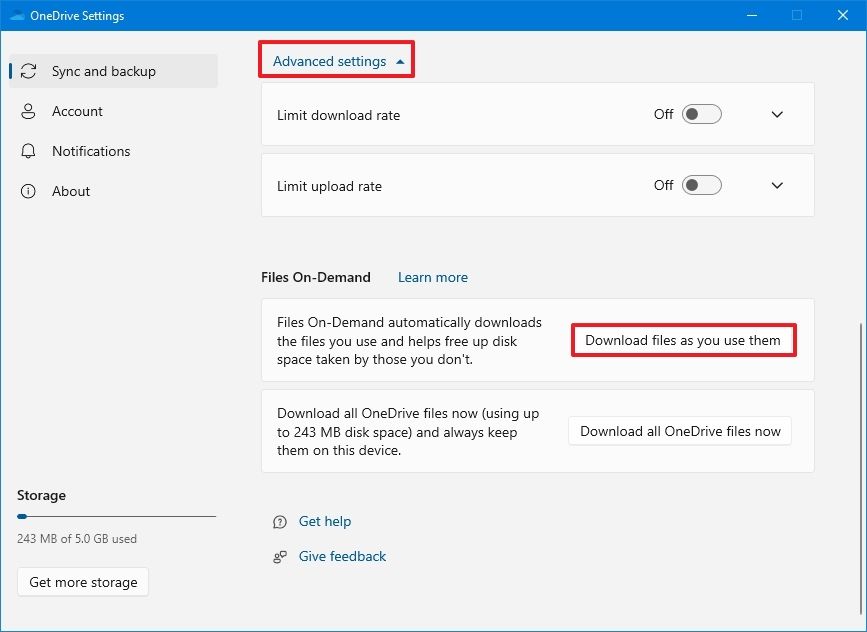867x632 pixels.
Task: Click Download all OneDrive files now
Action: pos(680,430)
